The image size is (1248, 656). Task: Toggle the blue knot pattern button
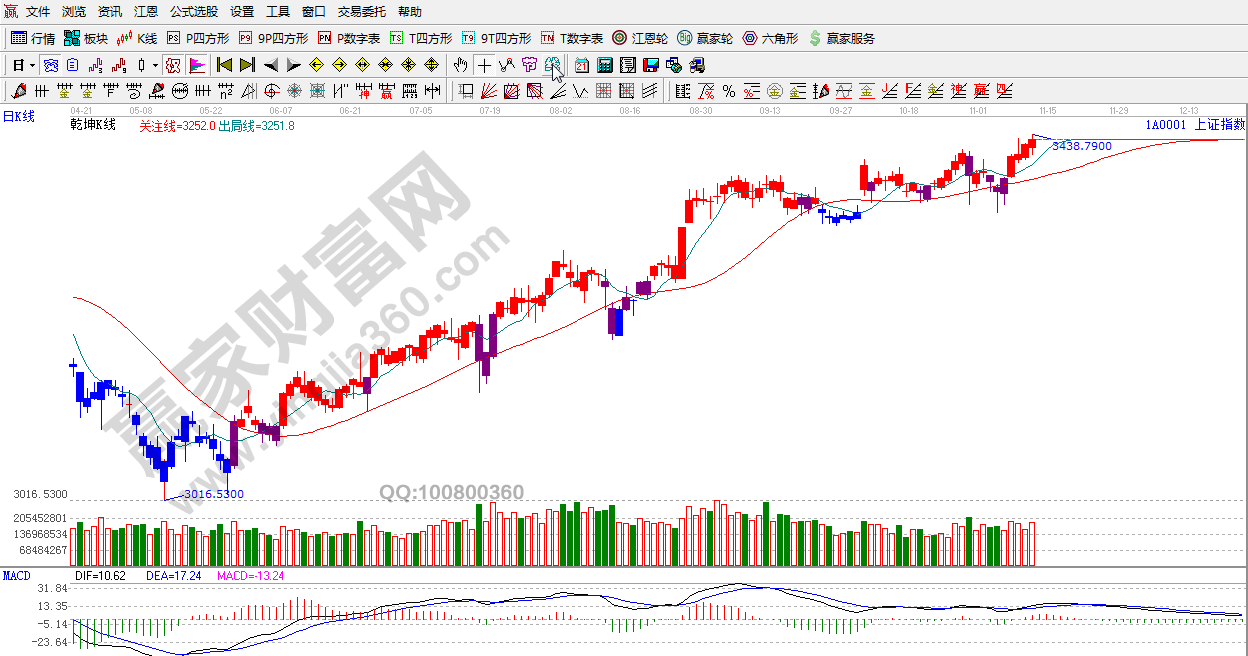[50, 65]
